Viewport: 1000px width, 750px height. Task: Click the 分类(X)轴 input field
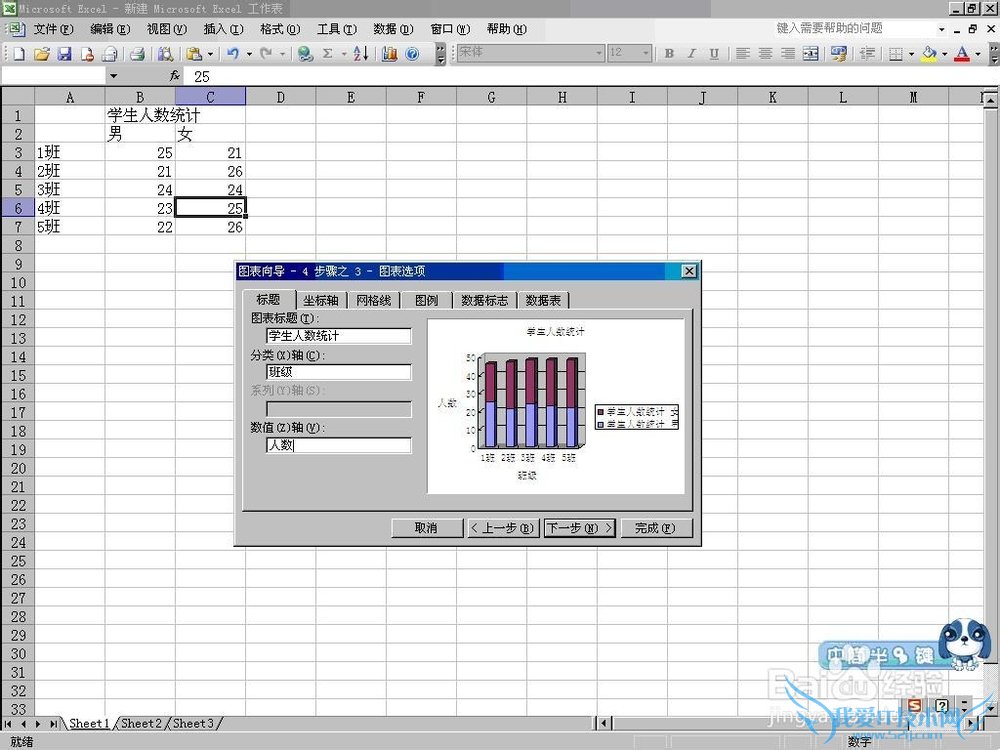(x=339, y=372)
